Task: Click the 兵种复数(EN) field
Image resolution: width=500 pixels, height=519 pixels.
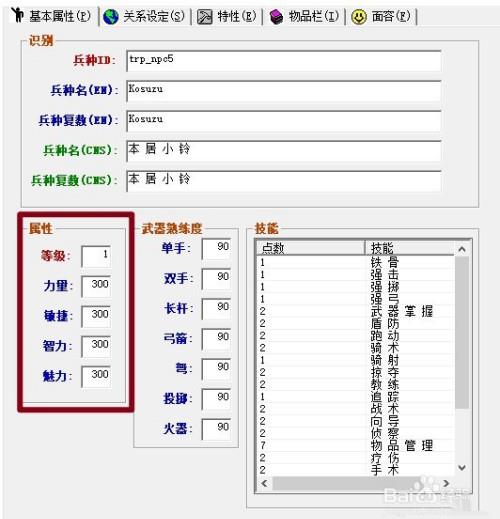Action: click(284, 121)
